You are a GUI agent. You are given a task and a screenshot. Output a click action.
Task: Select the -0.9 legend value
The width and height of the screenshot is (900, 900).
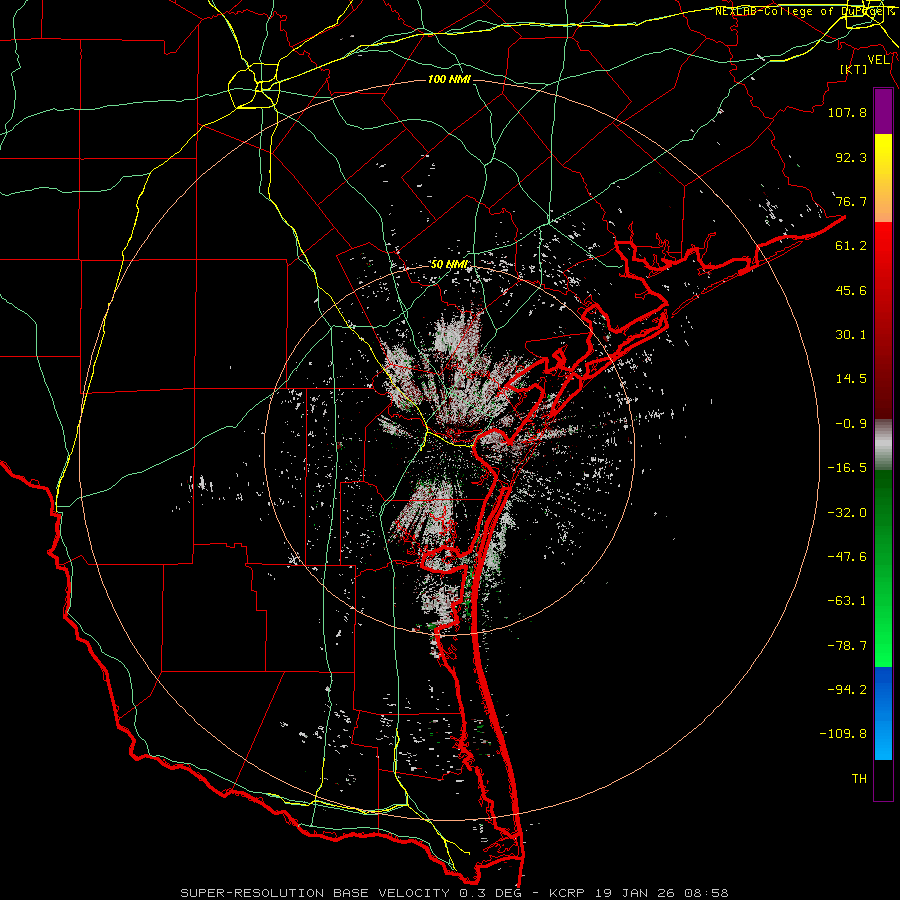pos(851,424)
